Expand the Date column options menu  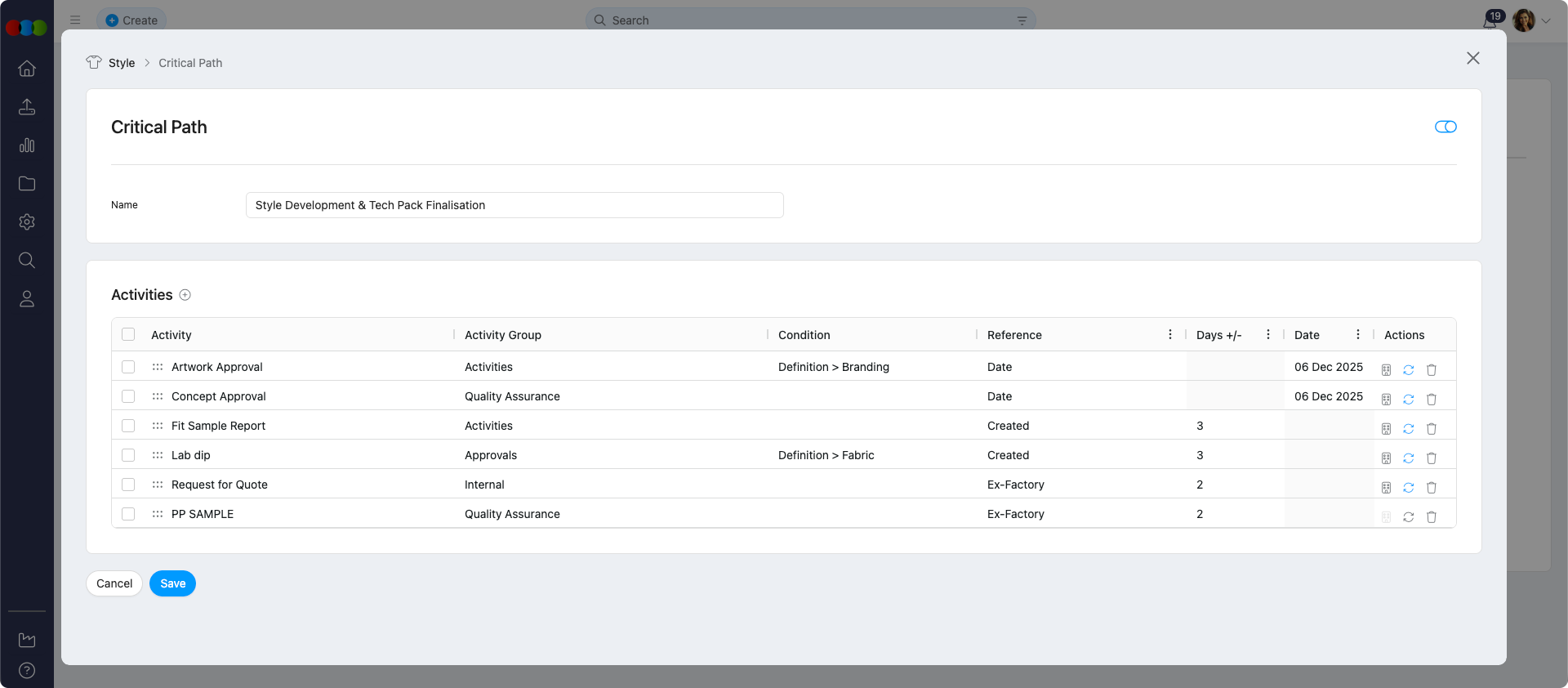pyautogui.click(x=1357, y=334)
